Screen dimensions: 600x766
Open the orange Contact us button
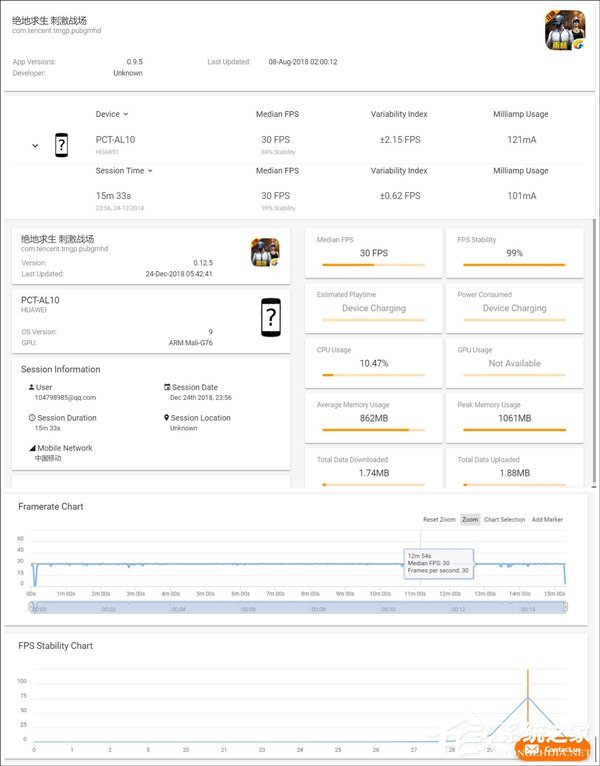pos(553,748)
